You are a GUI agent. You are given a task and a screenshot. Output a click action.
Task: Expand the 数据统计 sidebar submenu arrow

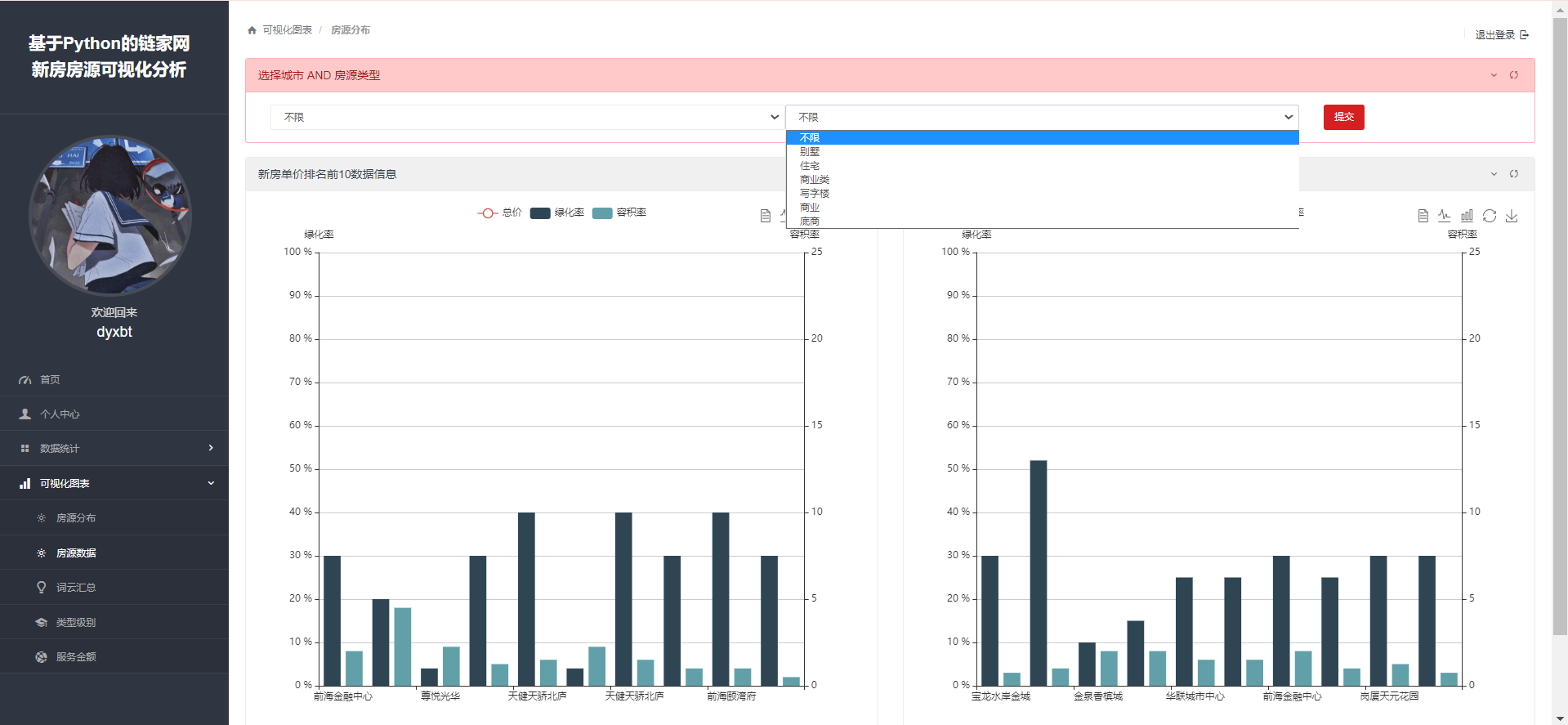click(211, 448)
